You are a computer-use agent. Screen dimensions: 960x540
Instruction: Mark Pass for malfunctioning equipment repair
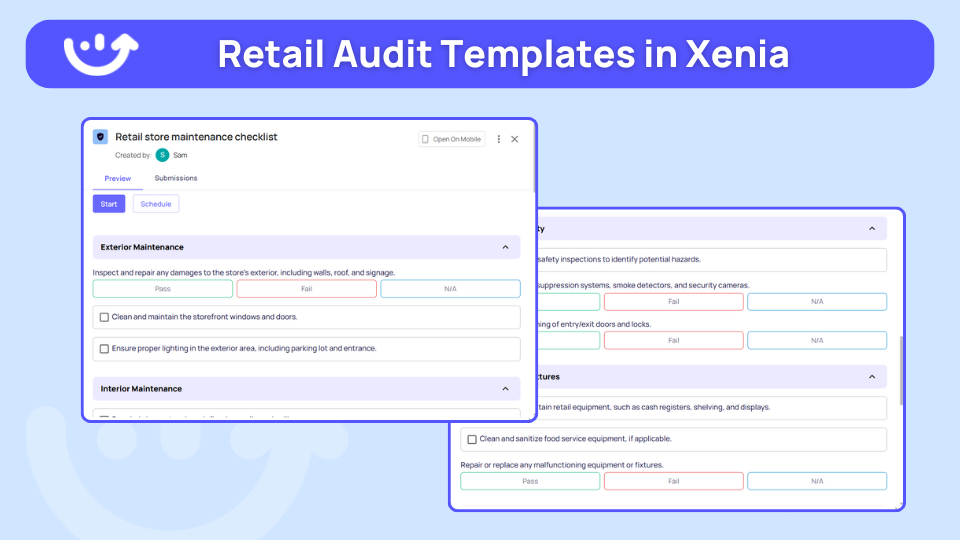[x=530, y=481]
